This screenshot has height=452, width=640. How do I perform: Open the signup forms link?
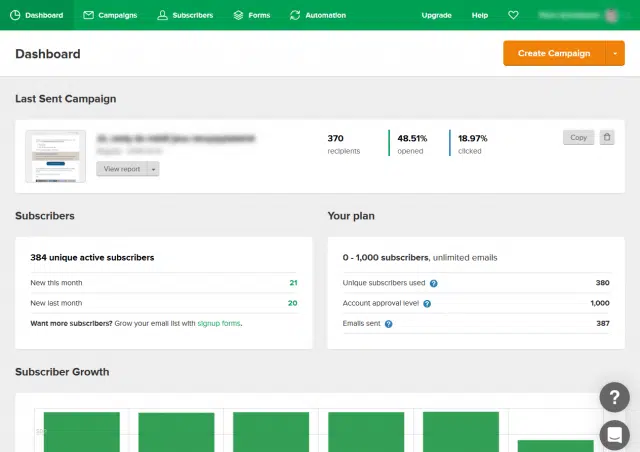click(x=219, y=323)
